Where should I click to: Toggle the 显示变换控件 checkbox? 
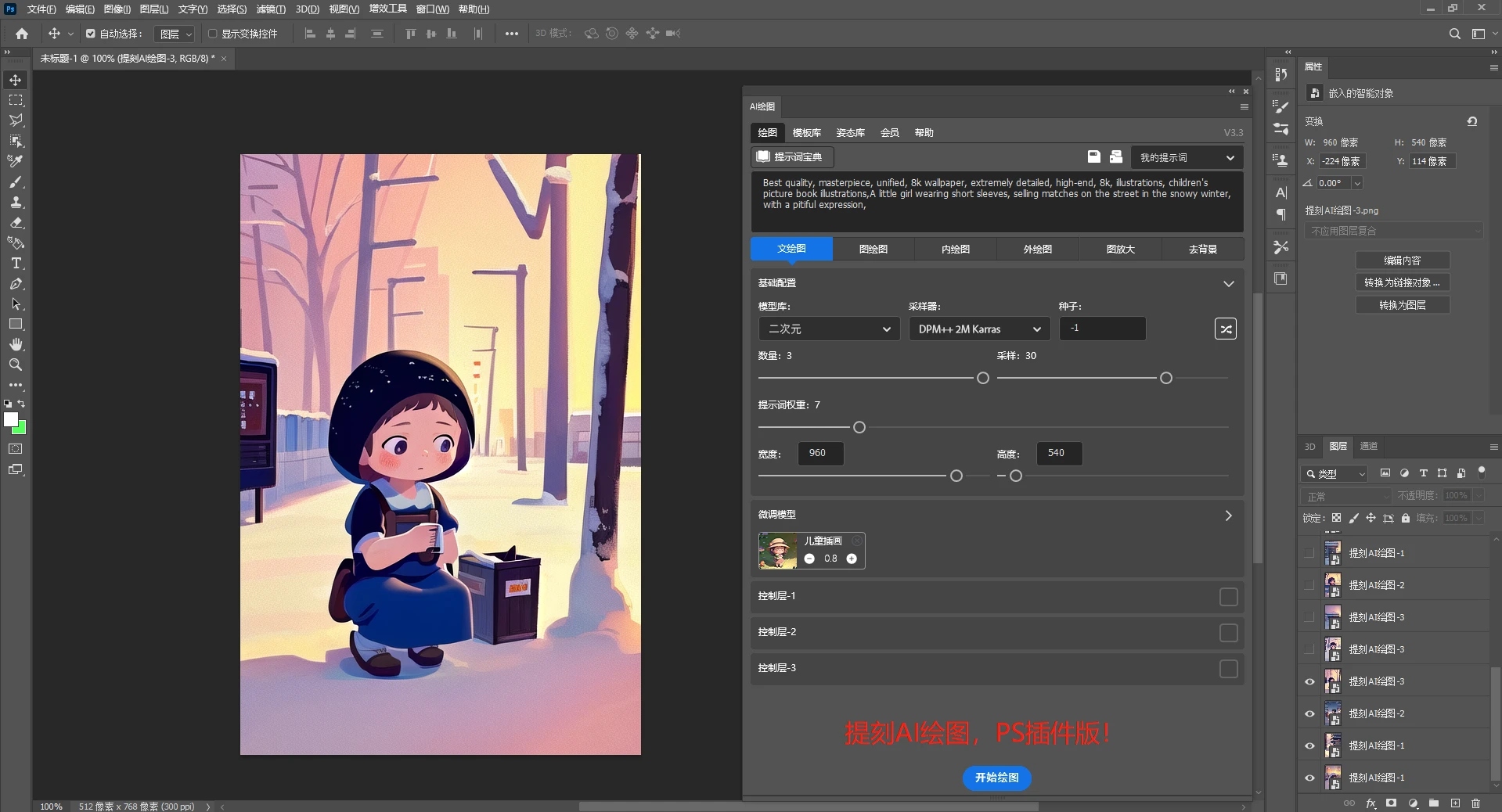[212, 34]
